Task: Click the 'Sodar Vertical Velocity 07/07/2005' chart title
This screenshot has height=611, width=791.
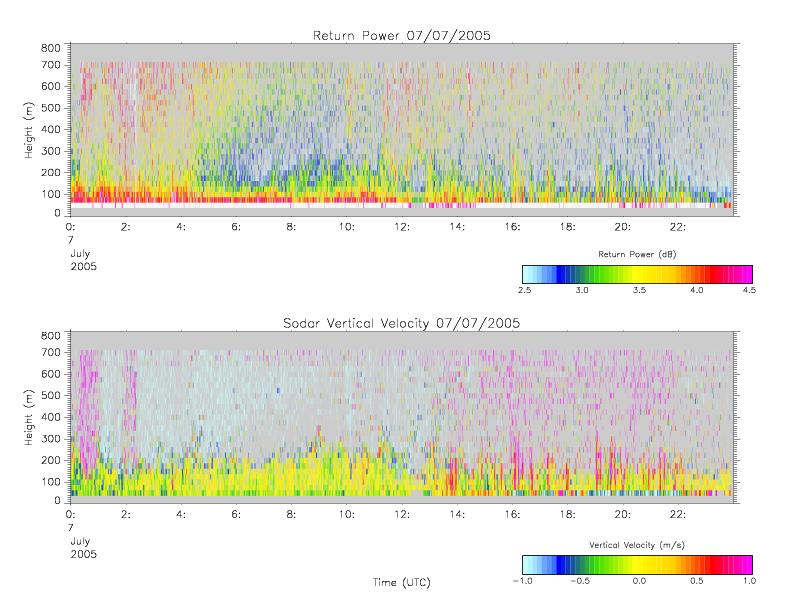Action: click(402, 323)
